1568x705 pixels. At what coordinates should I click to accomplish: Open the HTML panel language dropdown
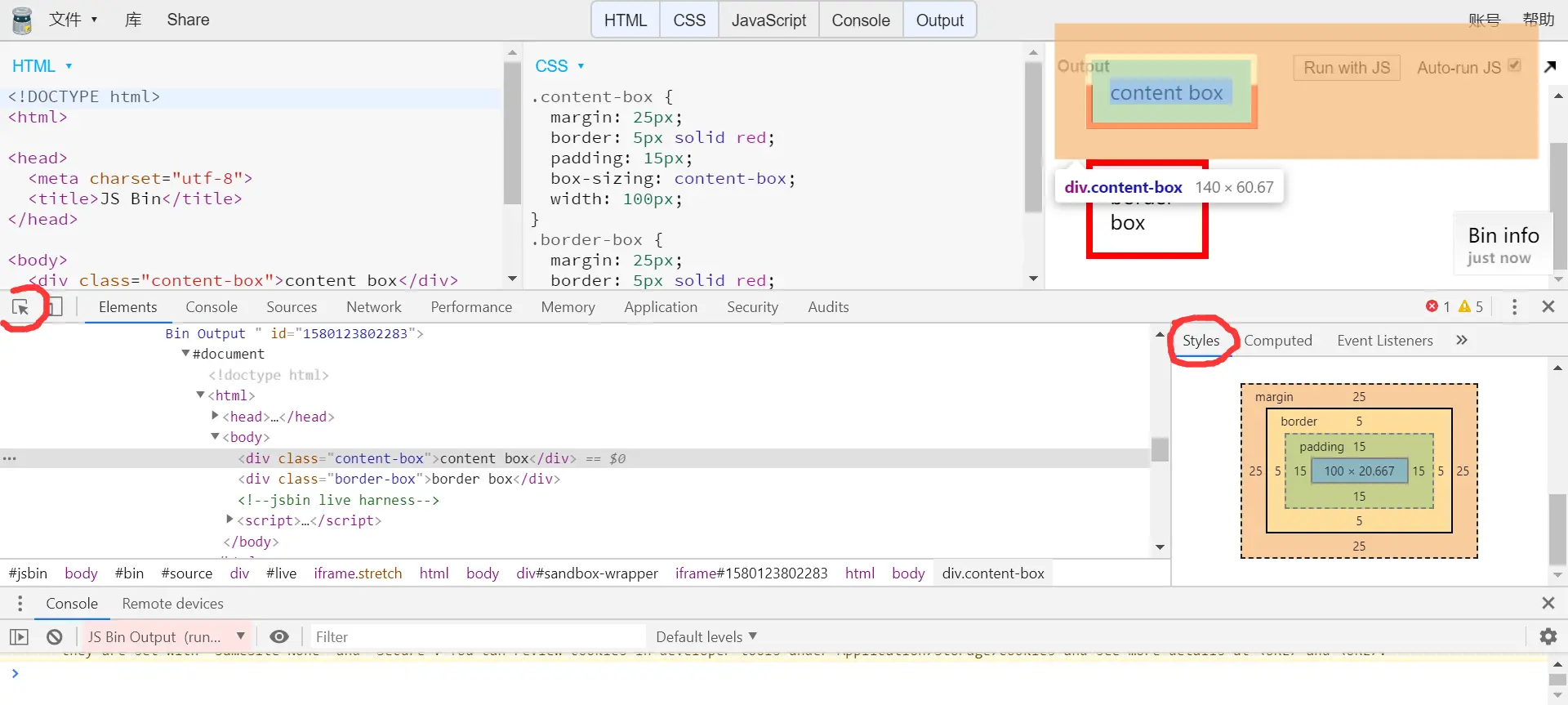tap(42, 66)
